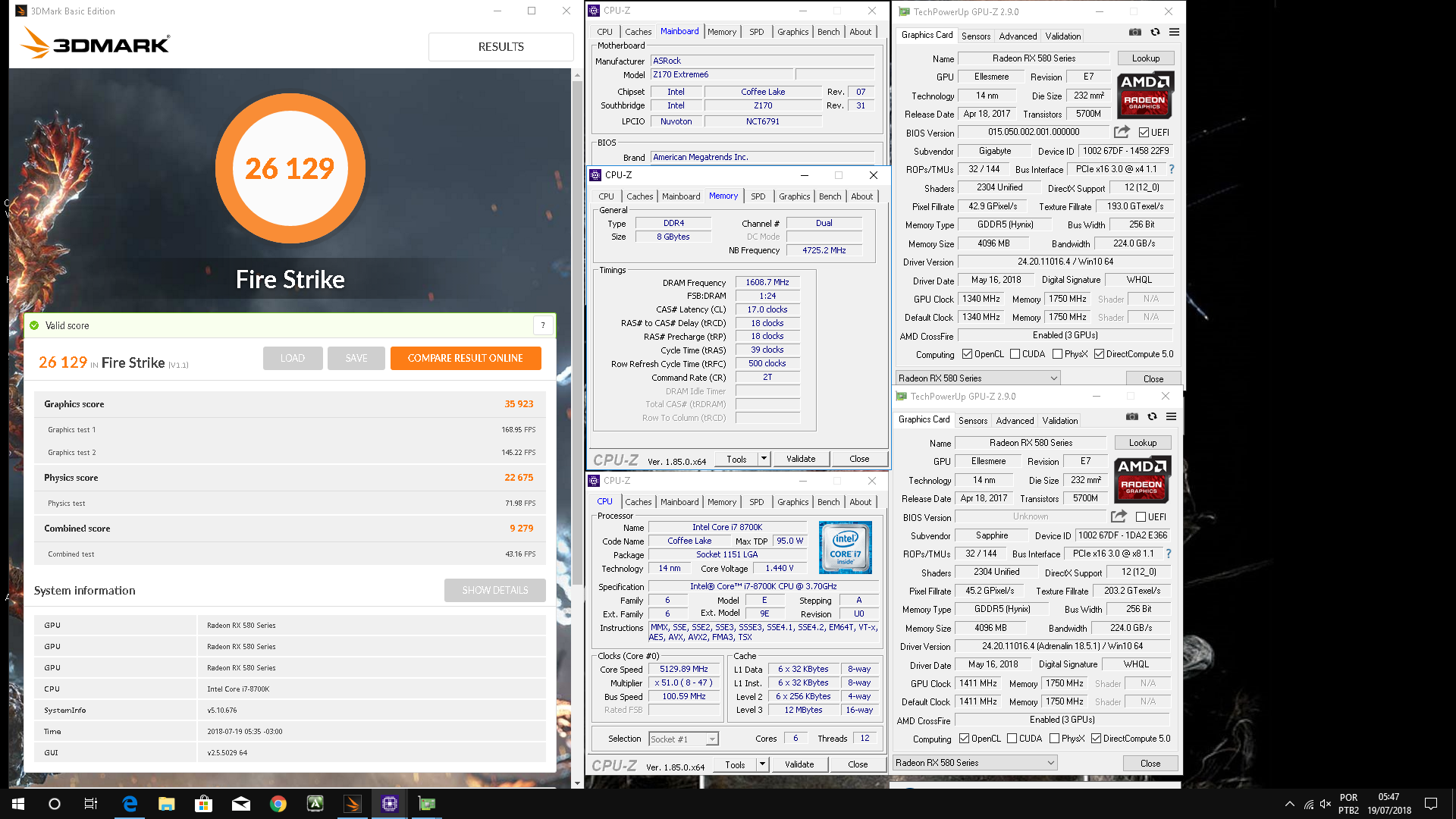The image size is (1456, 819).
Task: Open Microsoft Store from taskbar
Action: tap(203, 804)
